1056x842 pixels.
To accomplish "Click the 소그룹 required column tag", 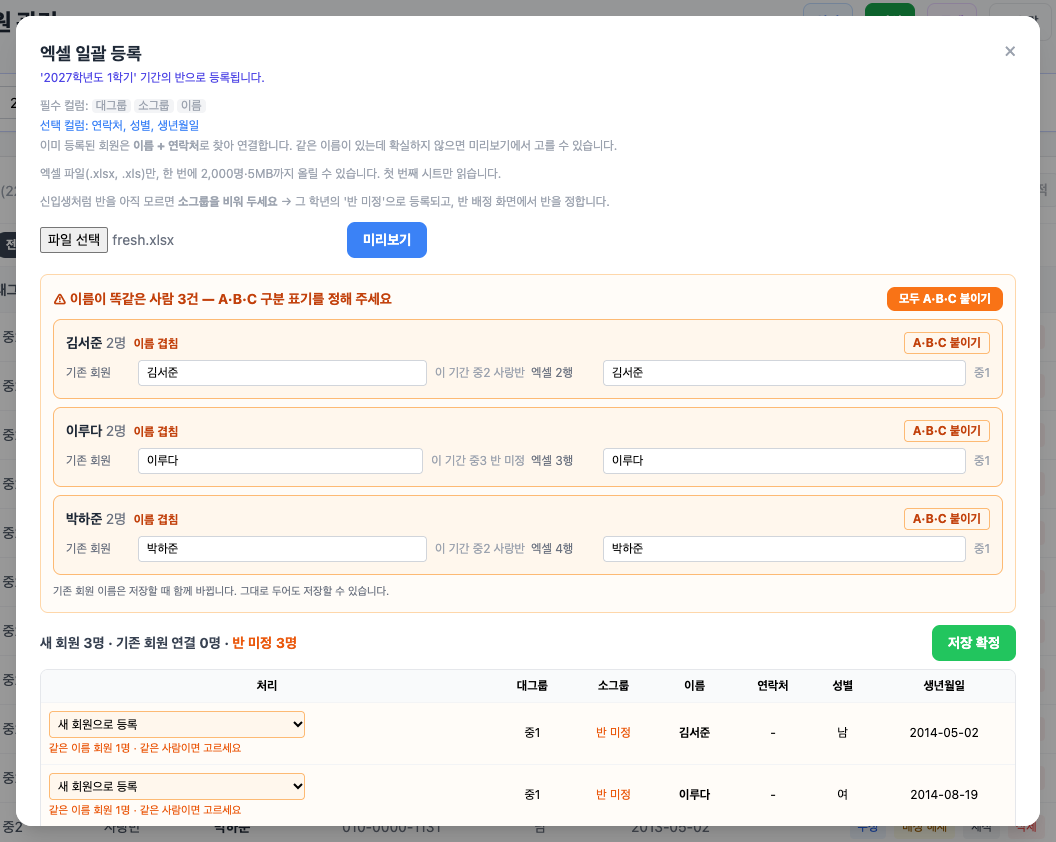I will (x=154, y=105).
